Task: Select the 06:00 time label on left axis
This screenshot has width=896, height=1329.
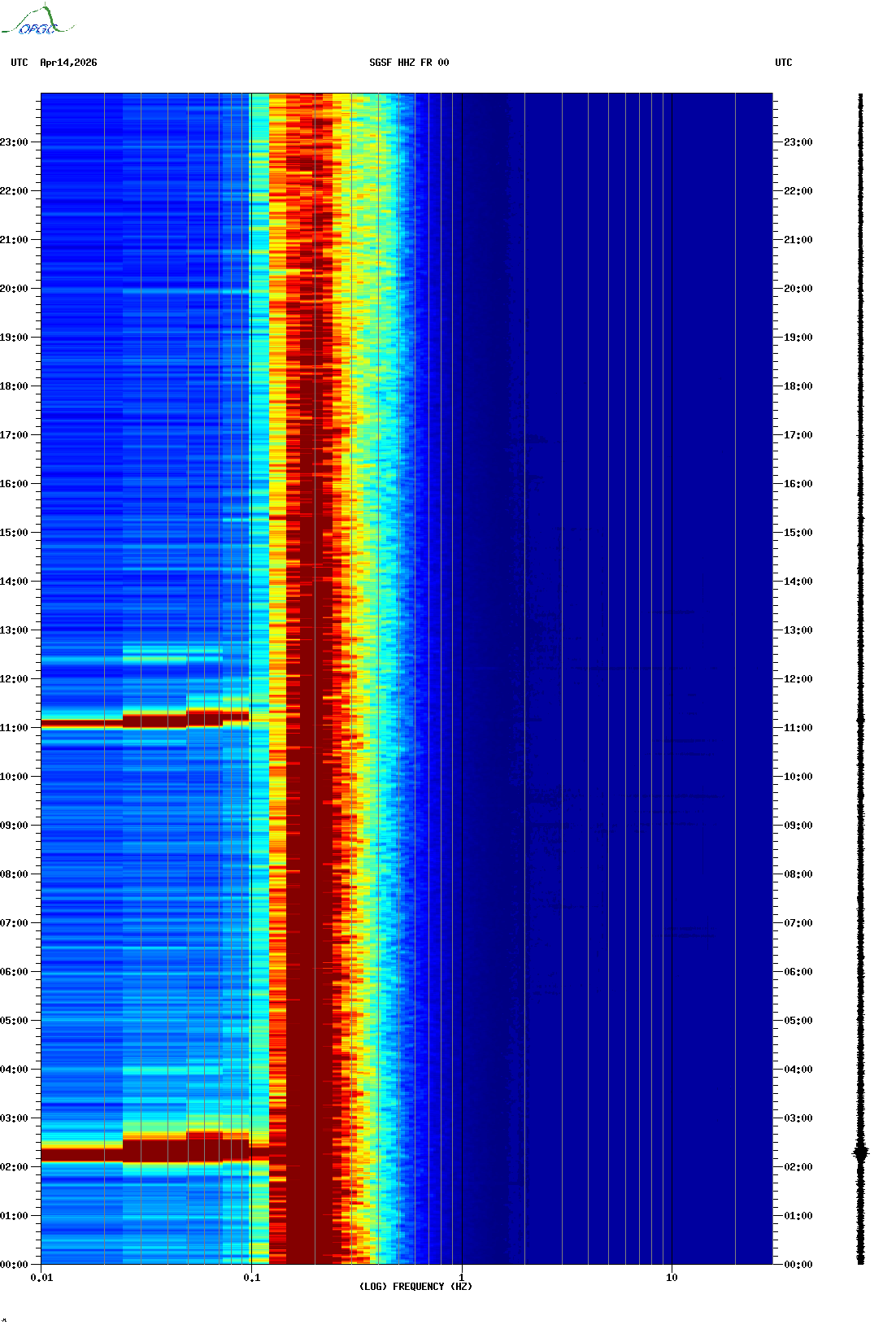Action: [14, 972]
